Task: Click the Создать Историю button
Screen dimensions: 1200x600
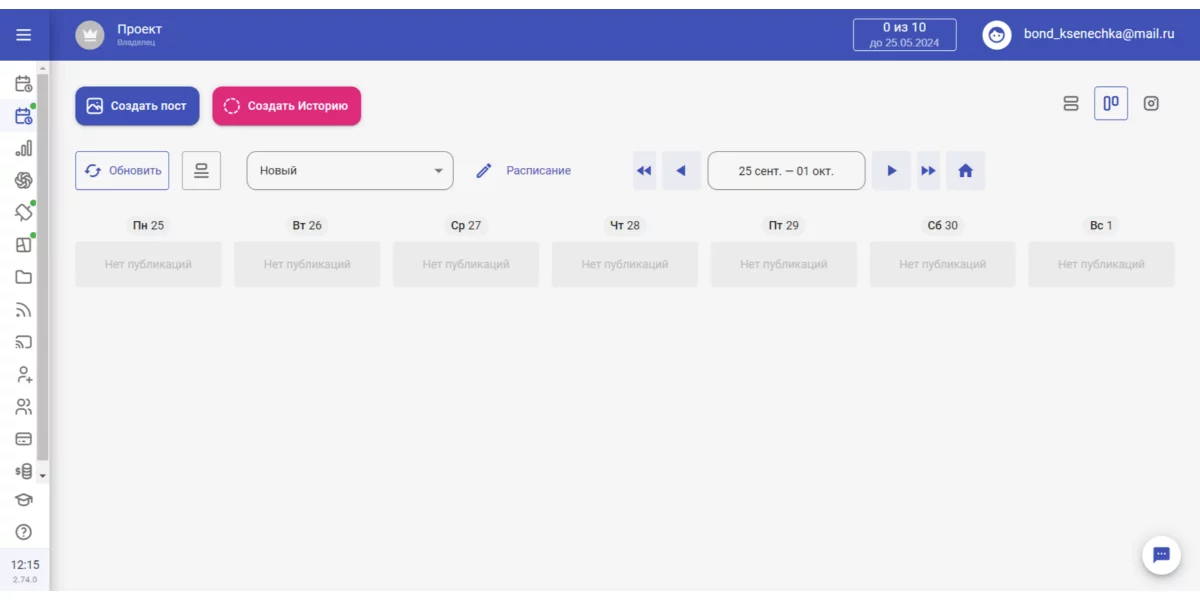Action: point(286,106)
